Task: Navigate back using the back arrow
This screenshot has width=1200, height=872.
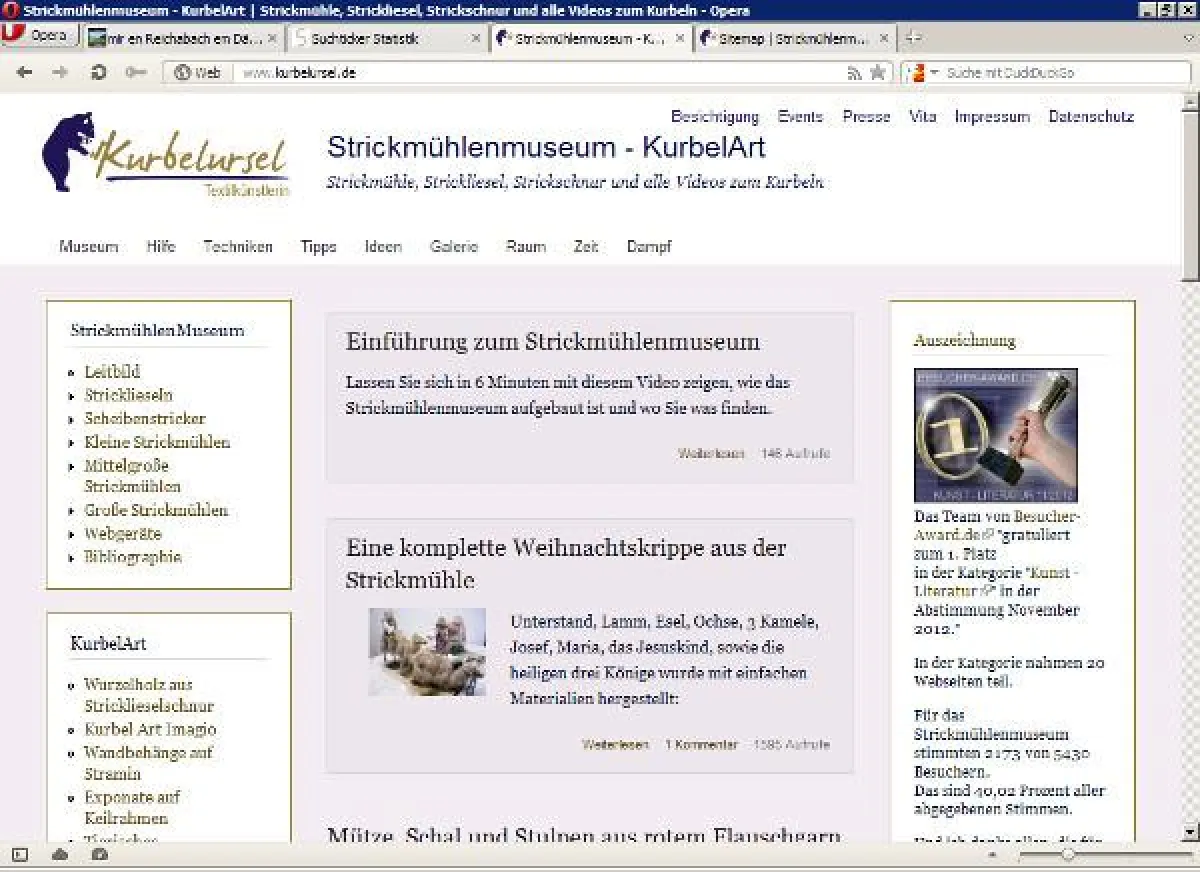Action: pyautogui.click(x=23, y=72)
